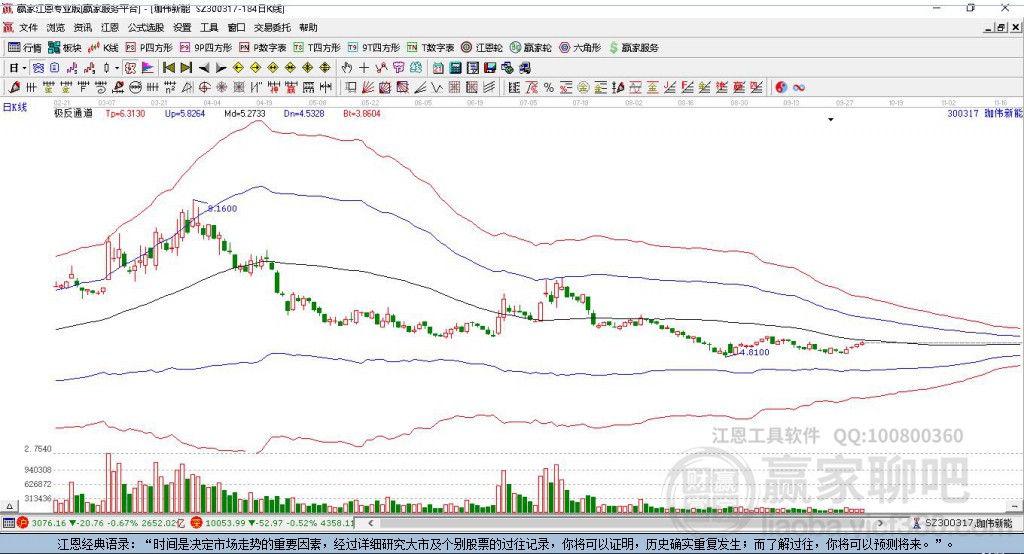Open the P数字表 tool
The width and height of the screenshot is (1024, 554).
[x=263, y=48]
